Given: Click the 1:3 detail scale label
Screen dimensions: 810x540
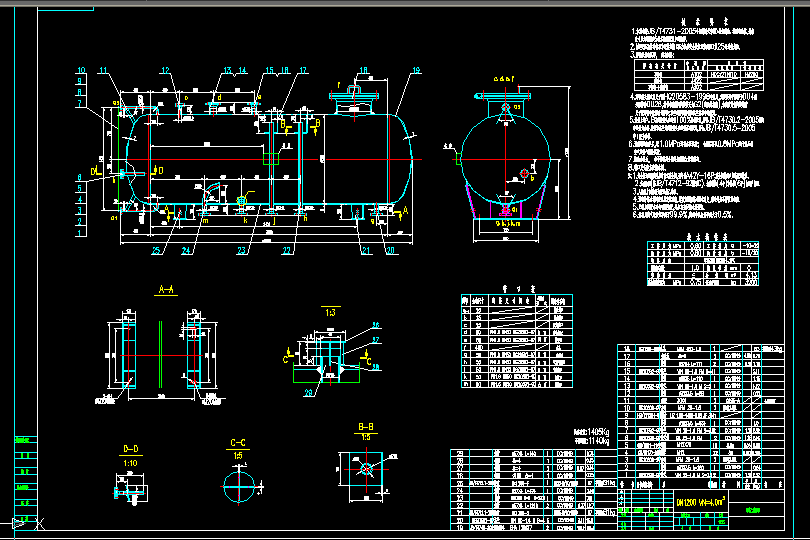Looking at the screenshot, I should pos(330,312).
